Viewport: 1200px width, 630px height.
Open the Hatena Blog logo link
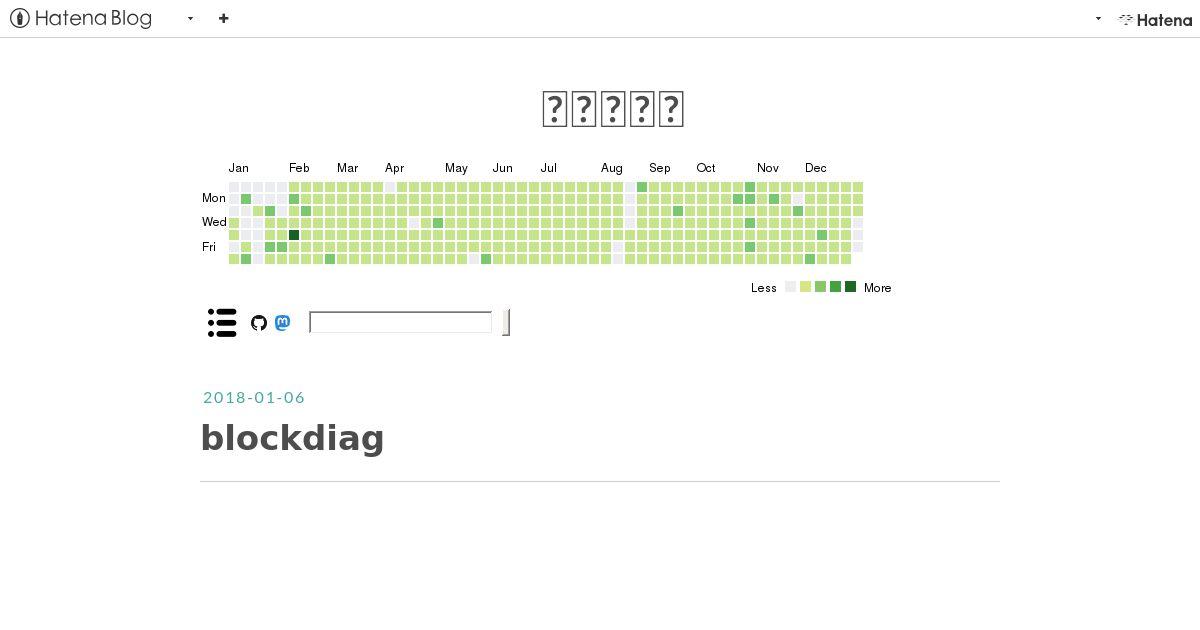[x=81, y=18]
